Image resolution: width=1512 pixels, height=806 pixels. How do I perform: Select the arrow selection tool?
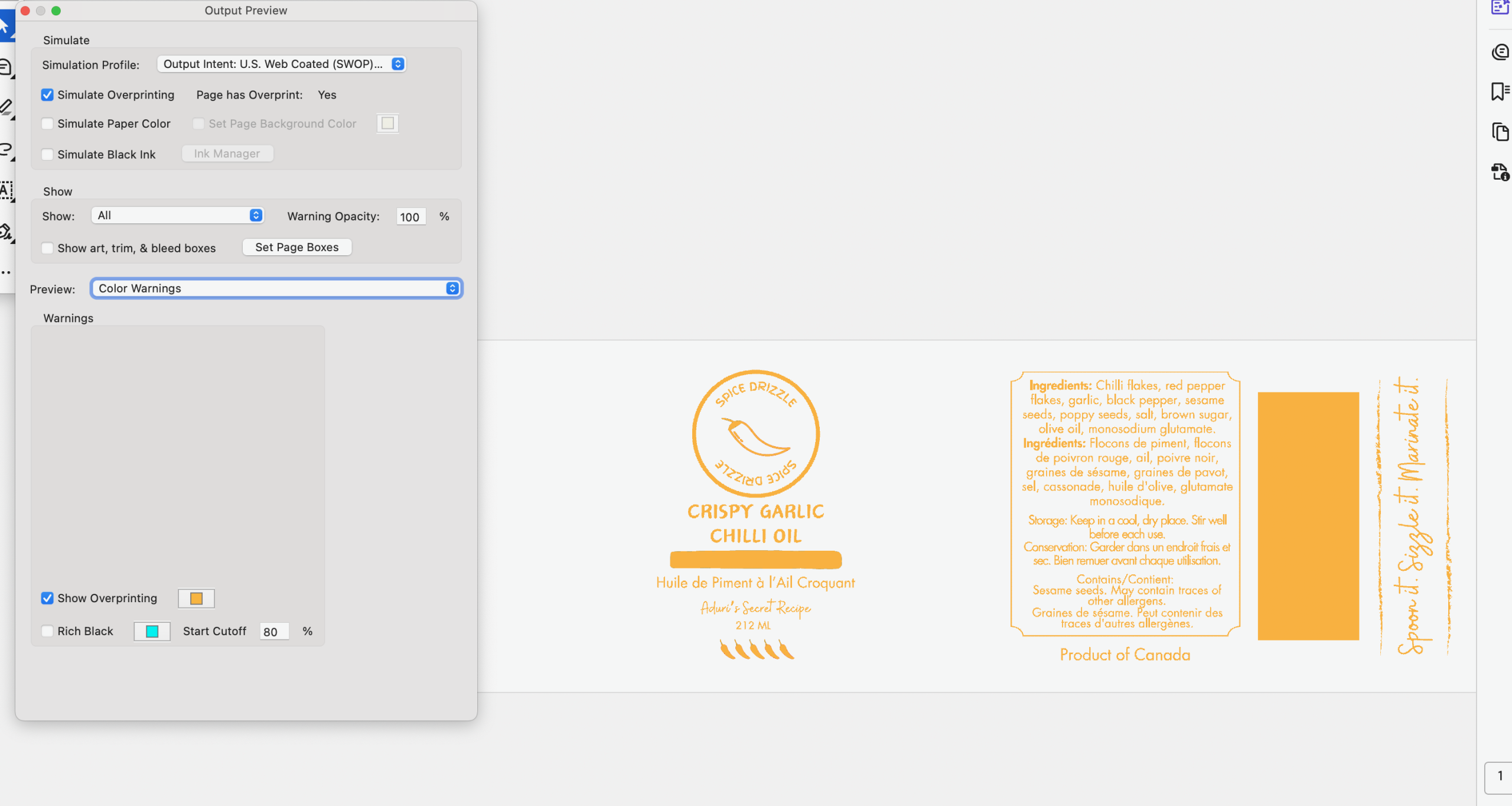[5, 27]
